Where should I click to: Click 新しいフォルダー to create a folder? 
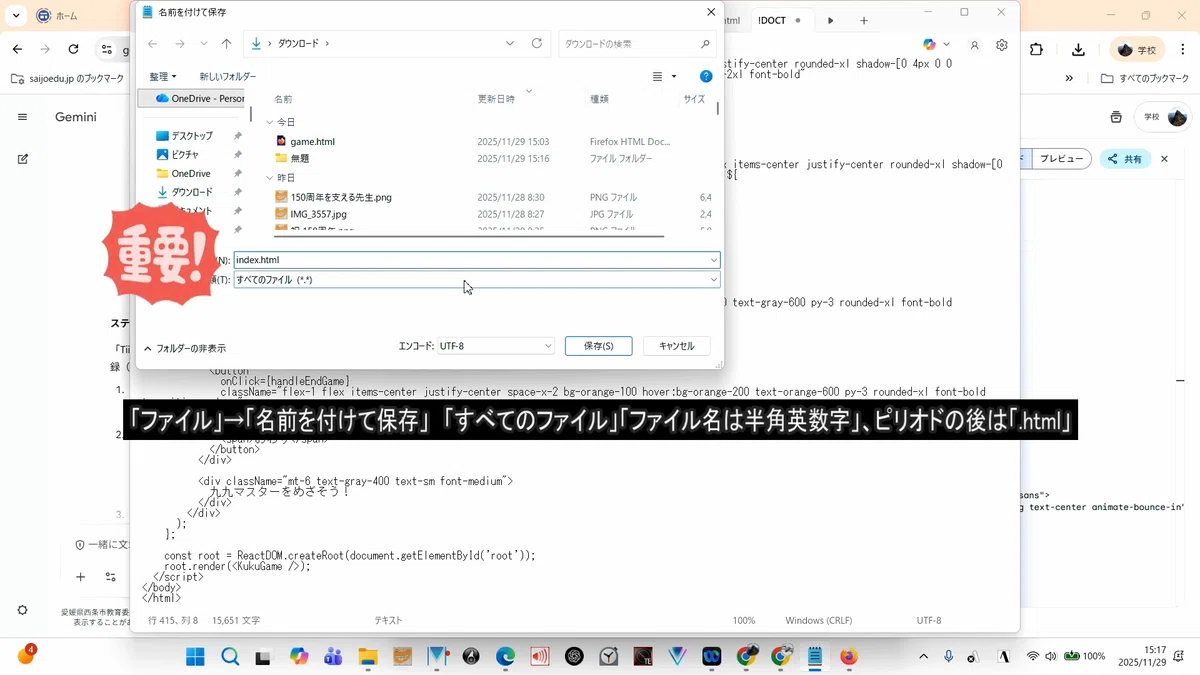point(227,76)
